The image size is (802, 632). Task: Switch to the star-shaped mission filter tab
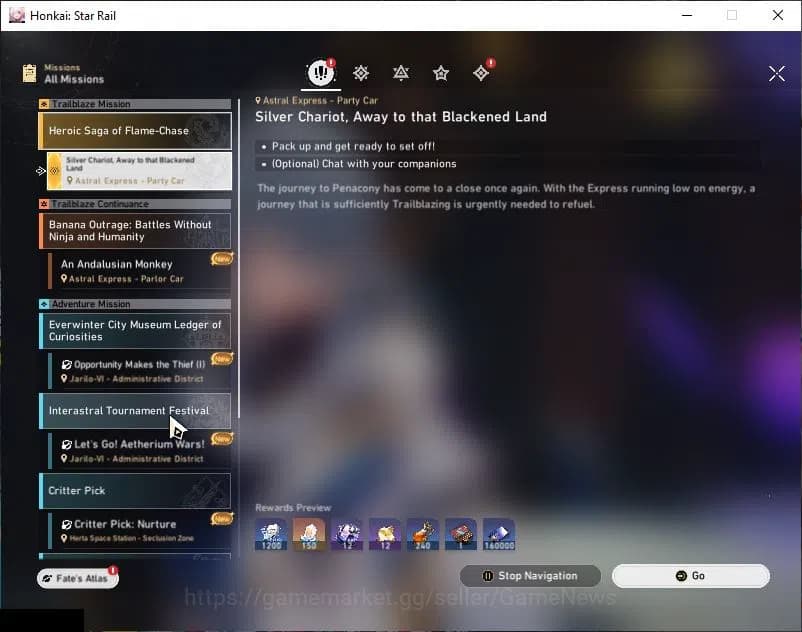[x=440, y=73]
